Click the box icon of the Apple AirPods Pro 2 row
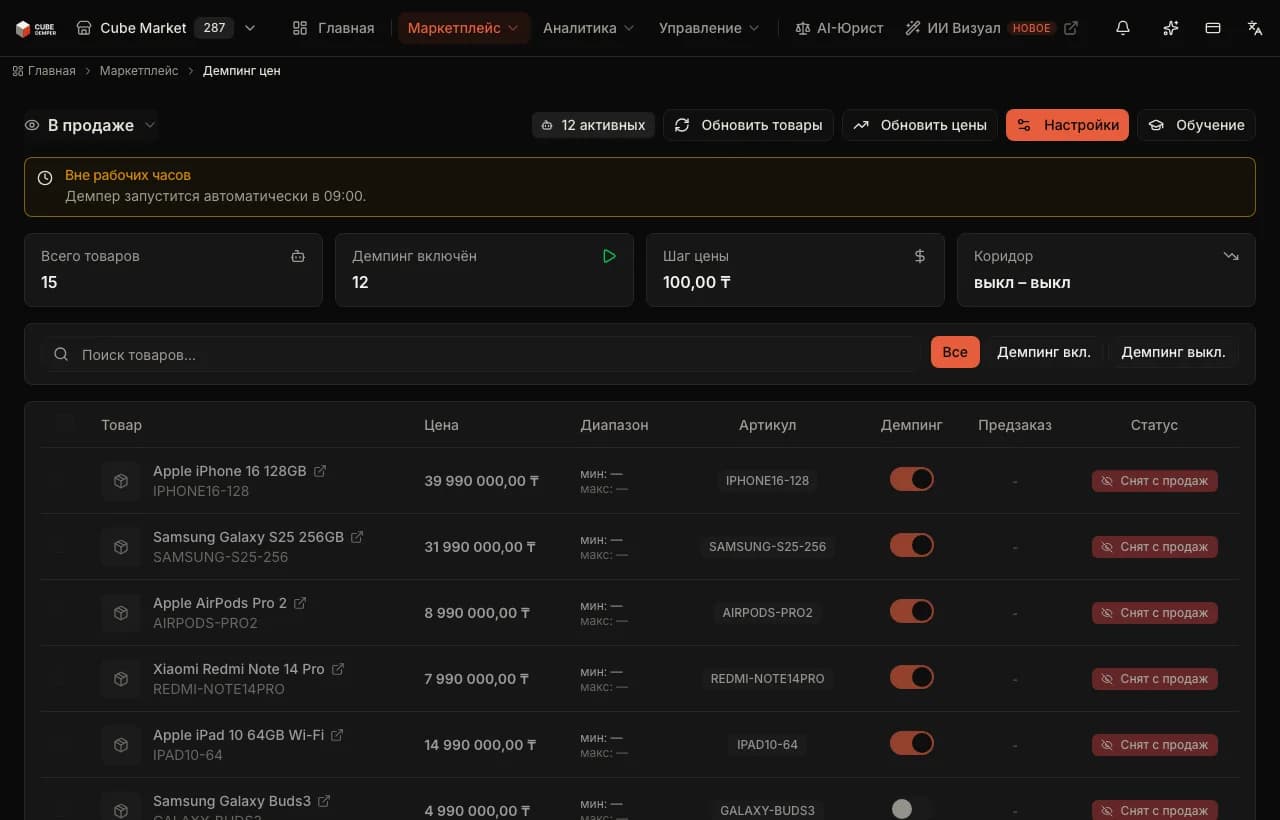1280x820 pixels. (x=121, y=613)
